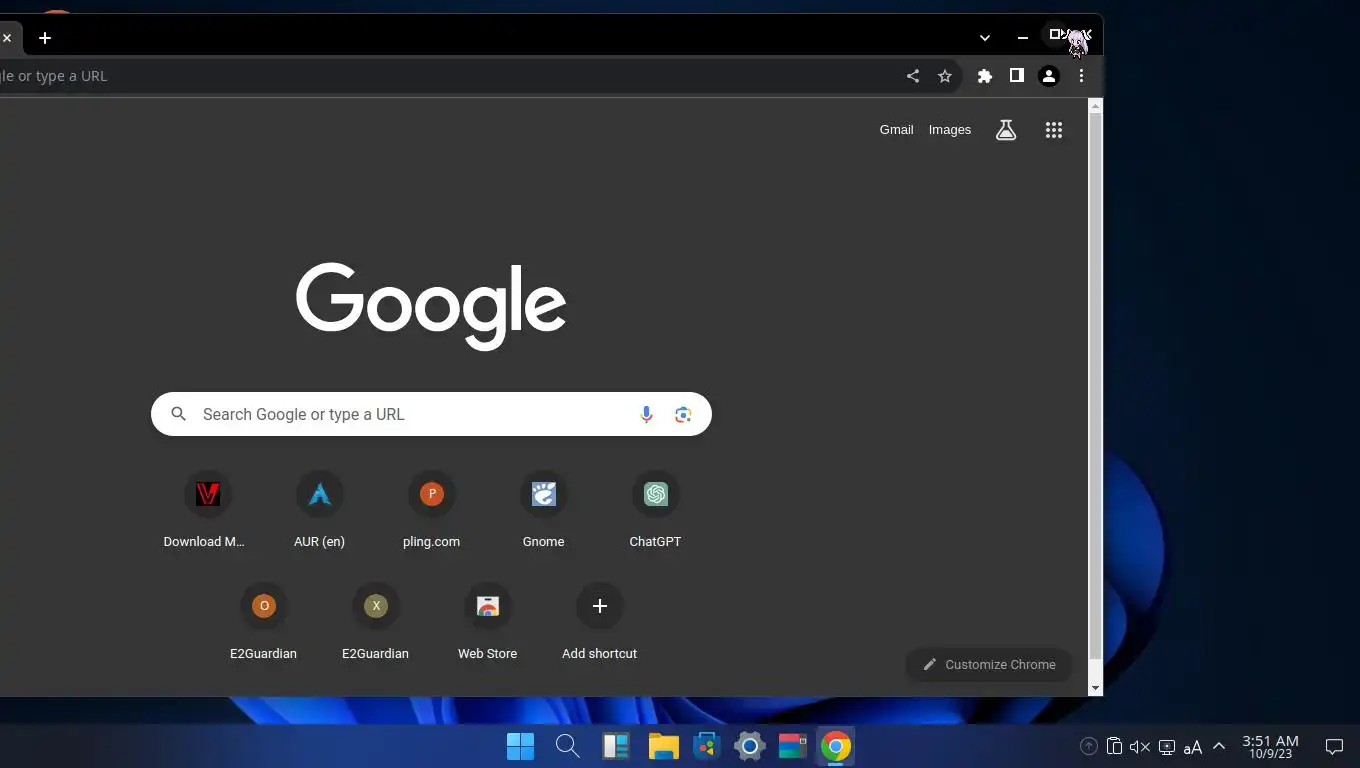Open a new tab with plus button
Image resolution: width=1360 pixels, height=768 pixels.
click(45, 38)
